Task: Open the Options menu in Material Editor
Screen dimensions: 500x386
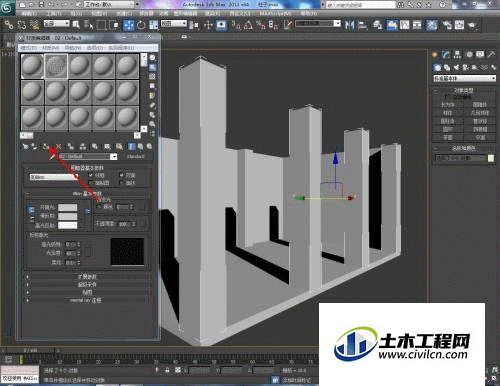Action: tap(95, 48)
